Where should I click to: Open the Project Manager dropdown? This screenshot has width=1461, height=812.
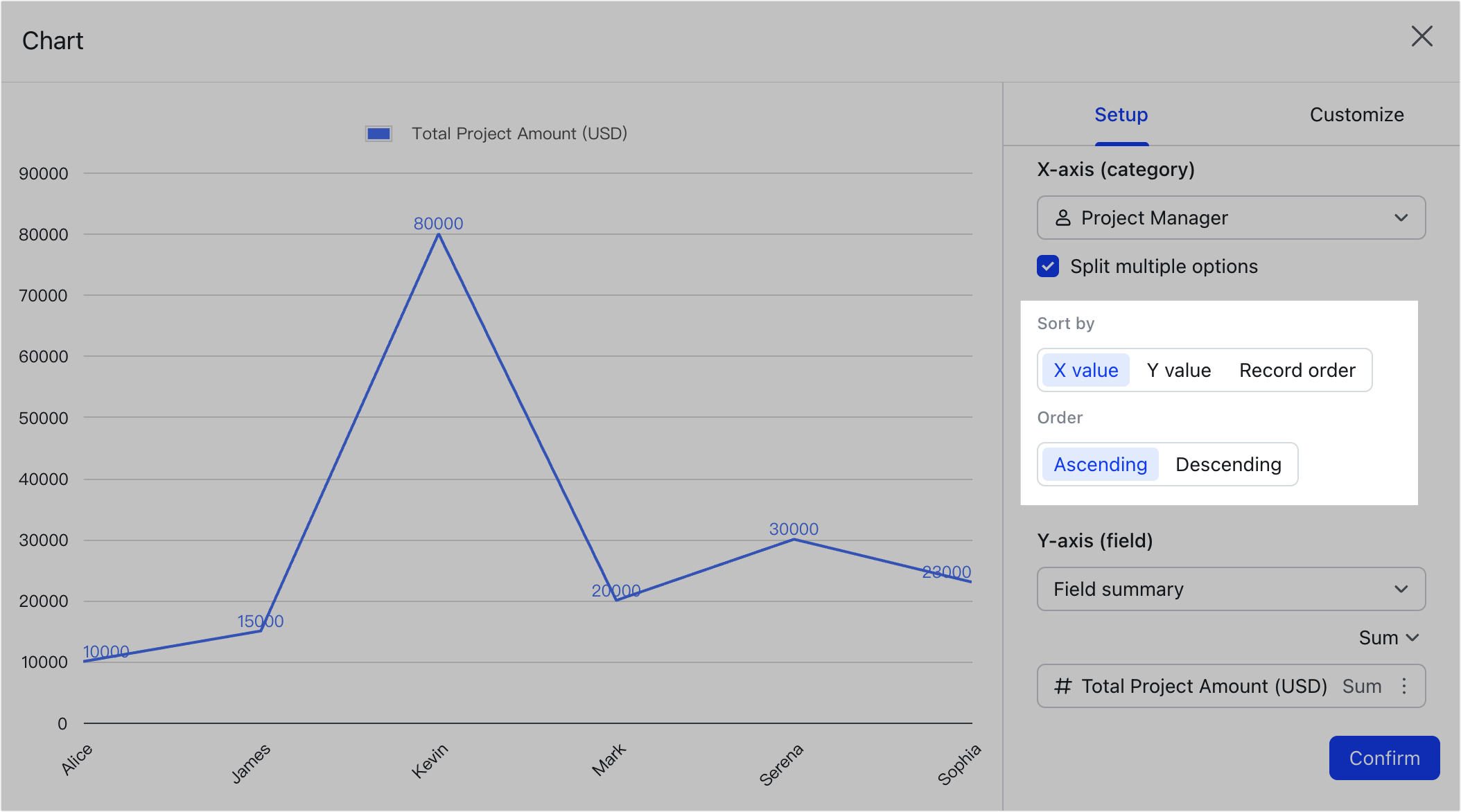1231,218
